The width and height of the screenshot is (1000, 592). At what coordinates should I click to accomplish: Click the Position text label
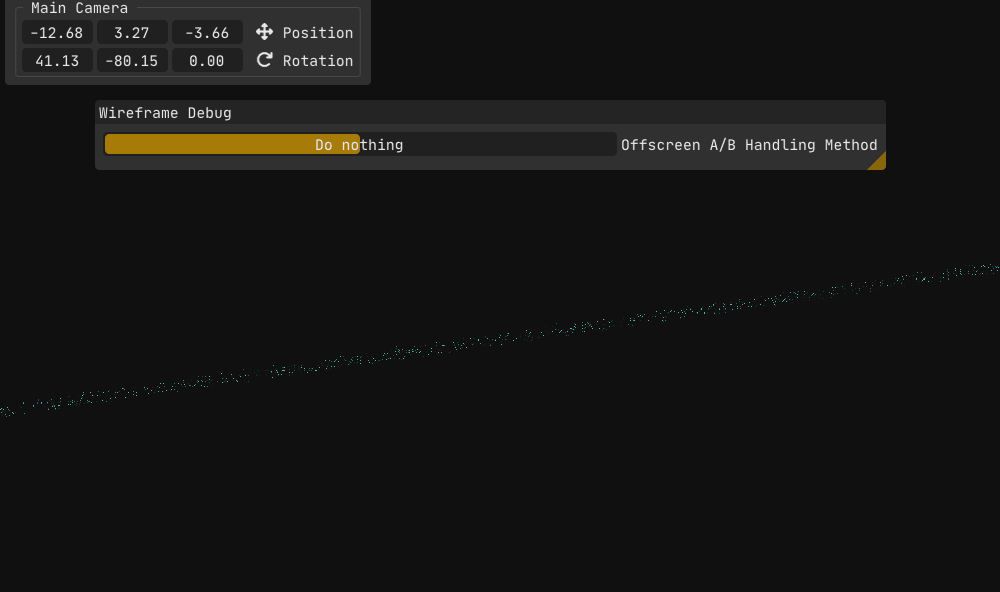(x=317, y=33)
